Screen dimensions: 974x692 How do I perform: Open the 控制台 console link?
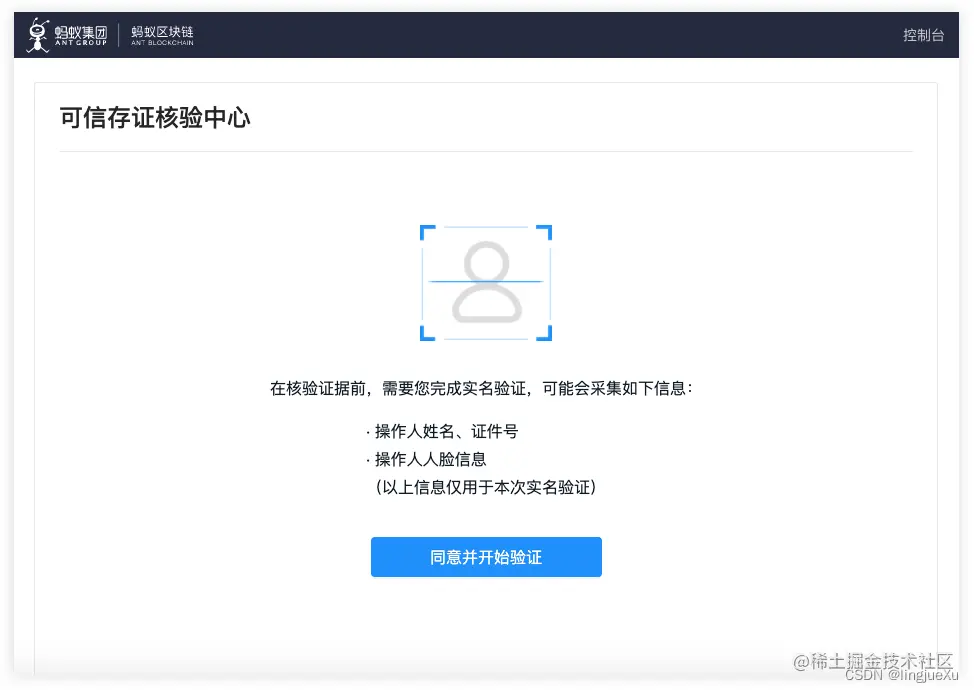922,35
